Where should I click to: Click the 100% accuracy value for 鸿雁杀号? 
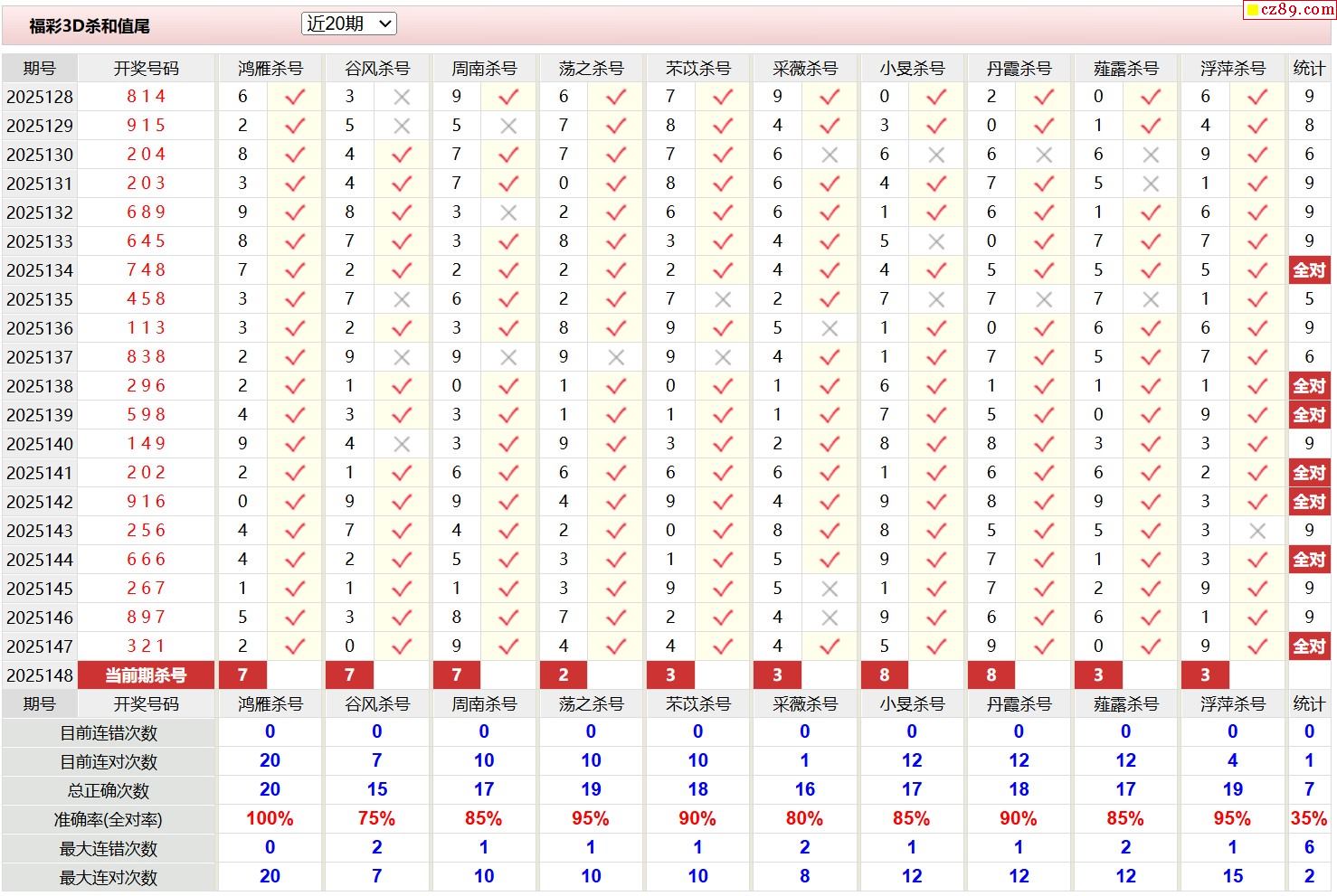(x=270, y=819)
